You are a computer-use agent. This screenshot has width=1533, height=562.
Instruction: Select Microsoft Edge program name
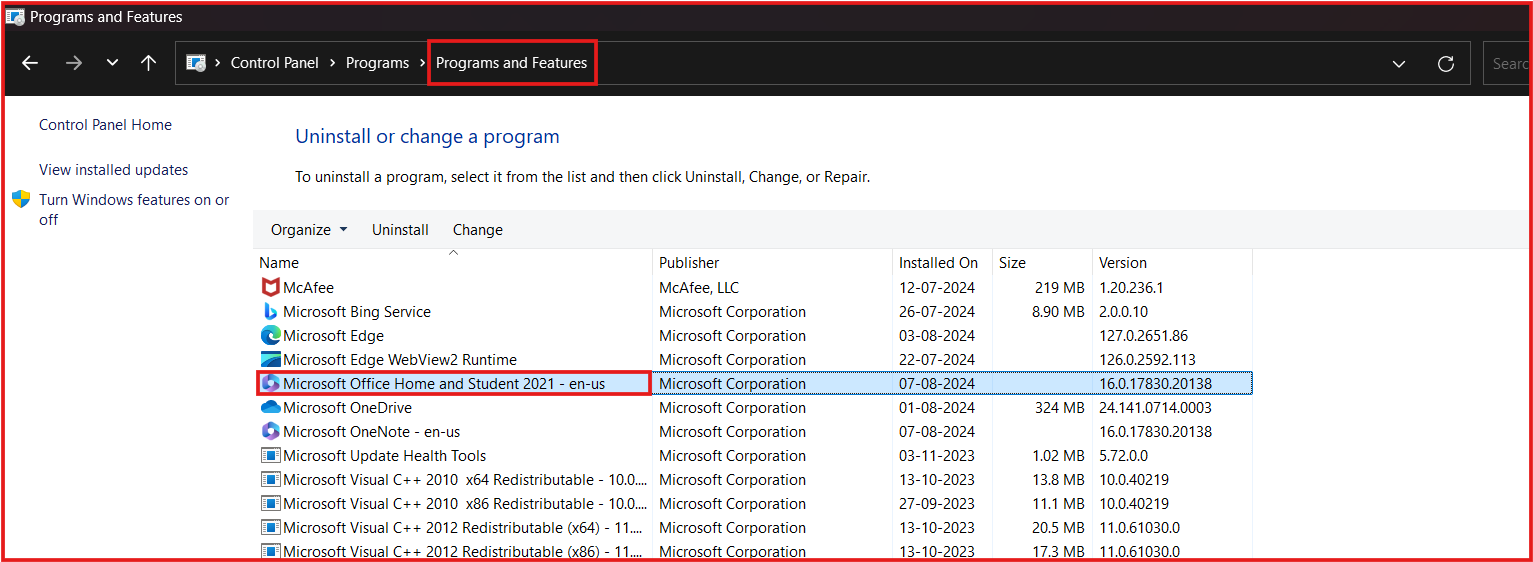(x=333, y=336)
